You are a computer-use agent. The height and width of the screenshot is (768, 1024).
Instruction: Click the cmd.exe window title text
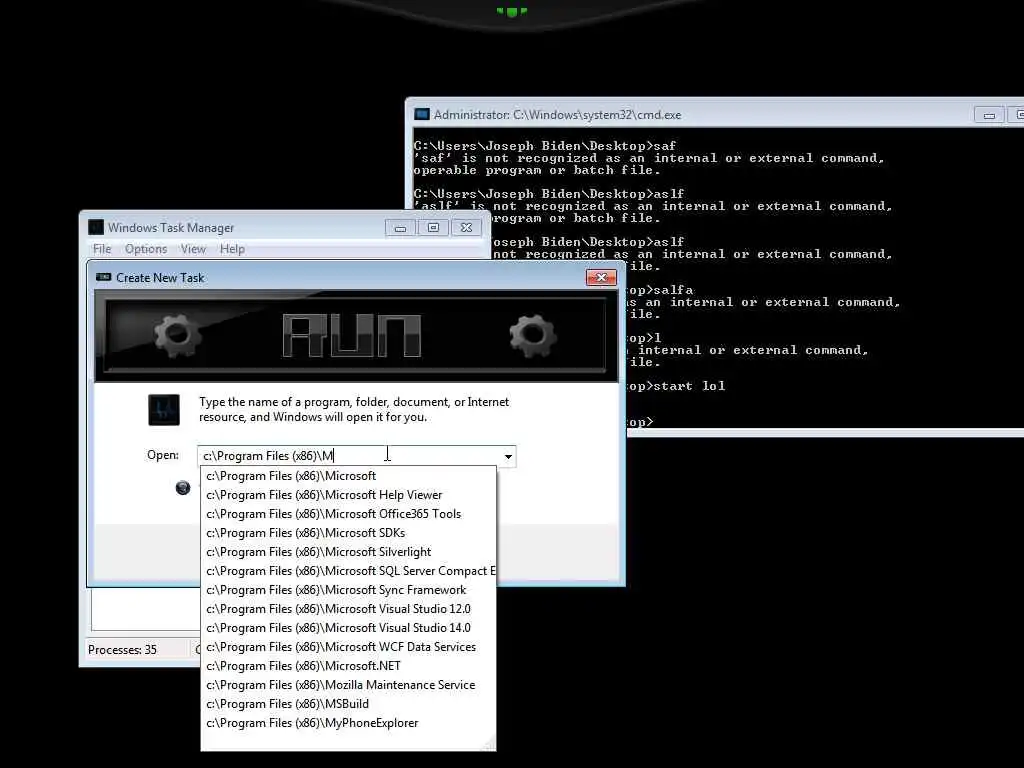coord(557,115)
